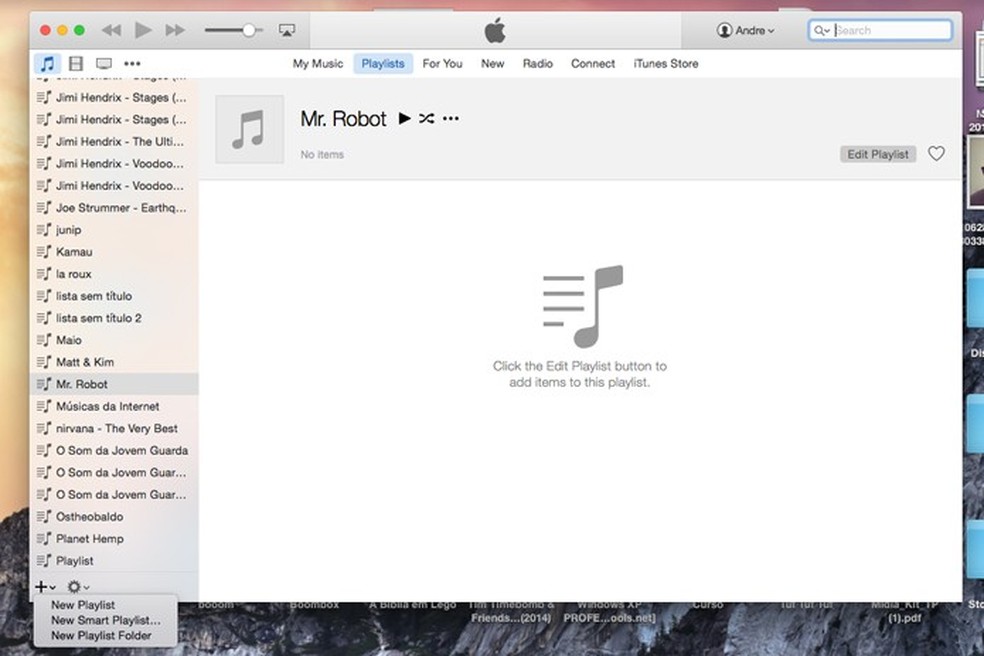Switch to the For You tab

click(x=442, y=63)
